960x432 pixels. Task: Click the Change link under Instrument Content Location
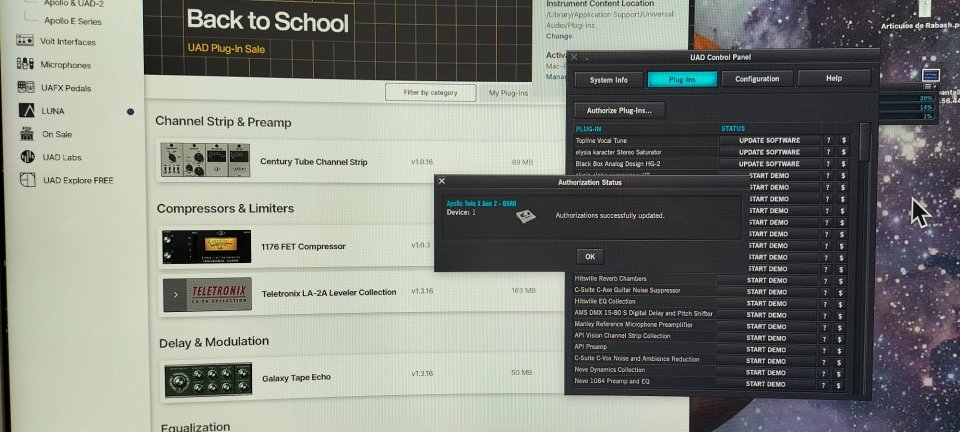point(559,36)
